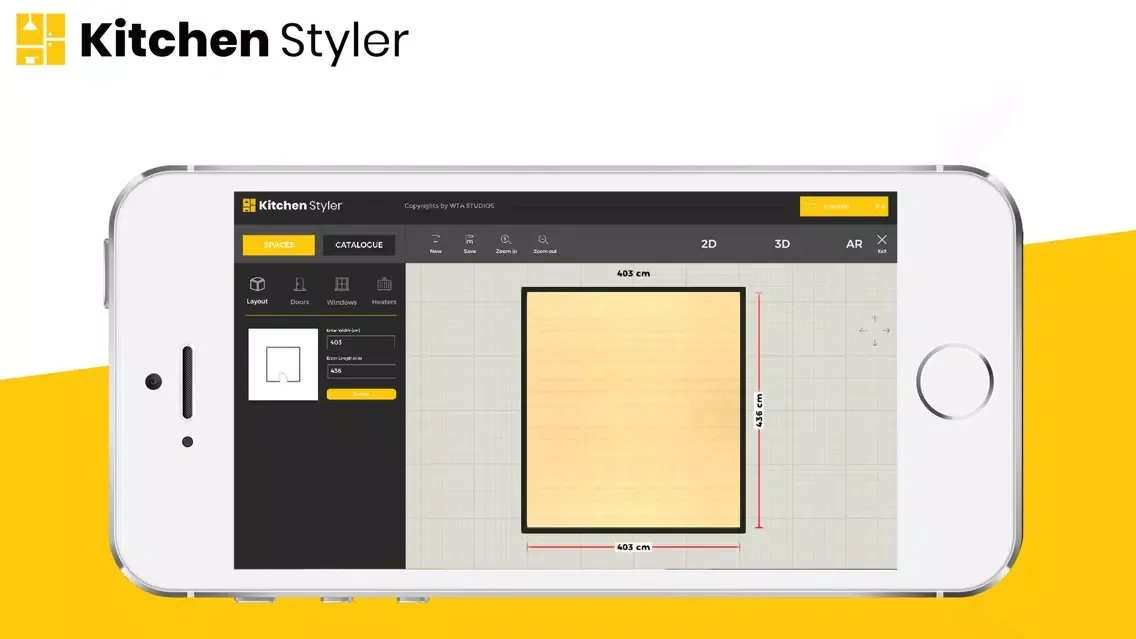Tap the phone's round home button
The image size is (1136, 639).
954,381
